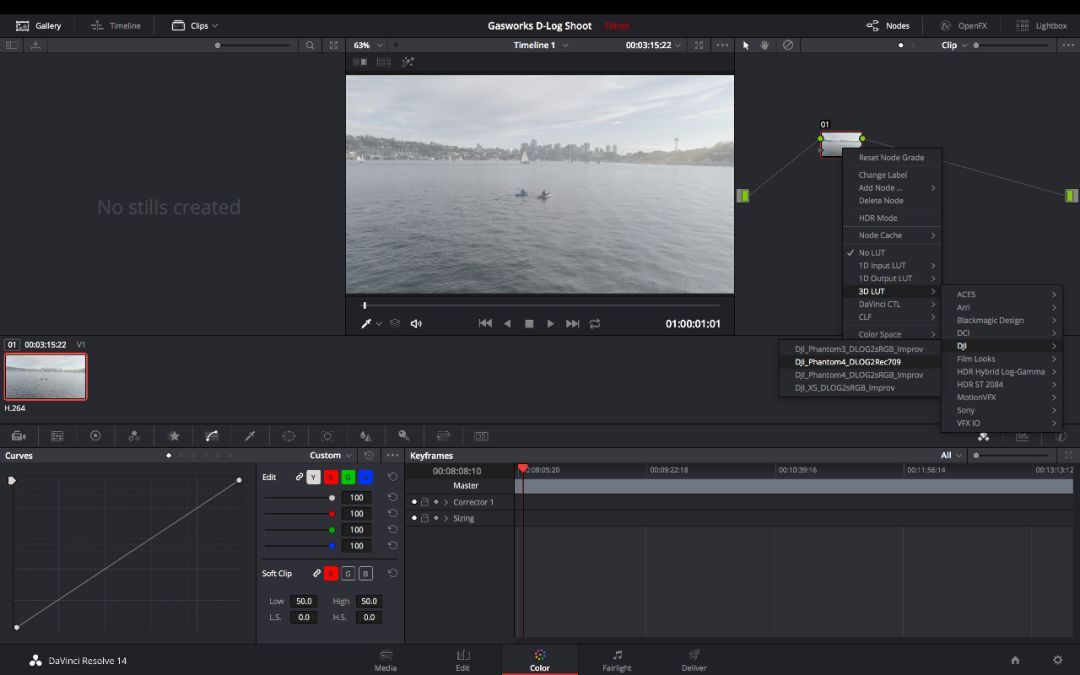The height and width of the screenshot is (675, 1080).
Task: Expand the Corrector 1 keyframe track
Action: pos(446,502)
